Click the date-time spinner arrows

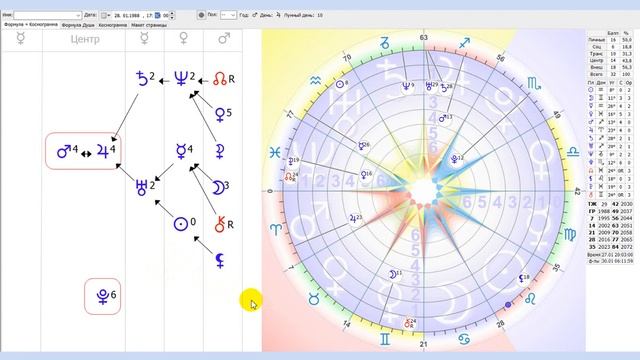[172, 15]
